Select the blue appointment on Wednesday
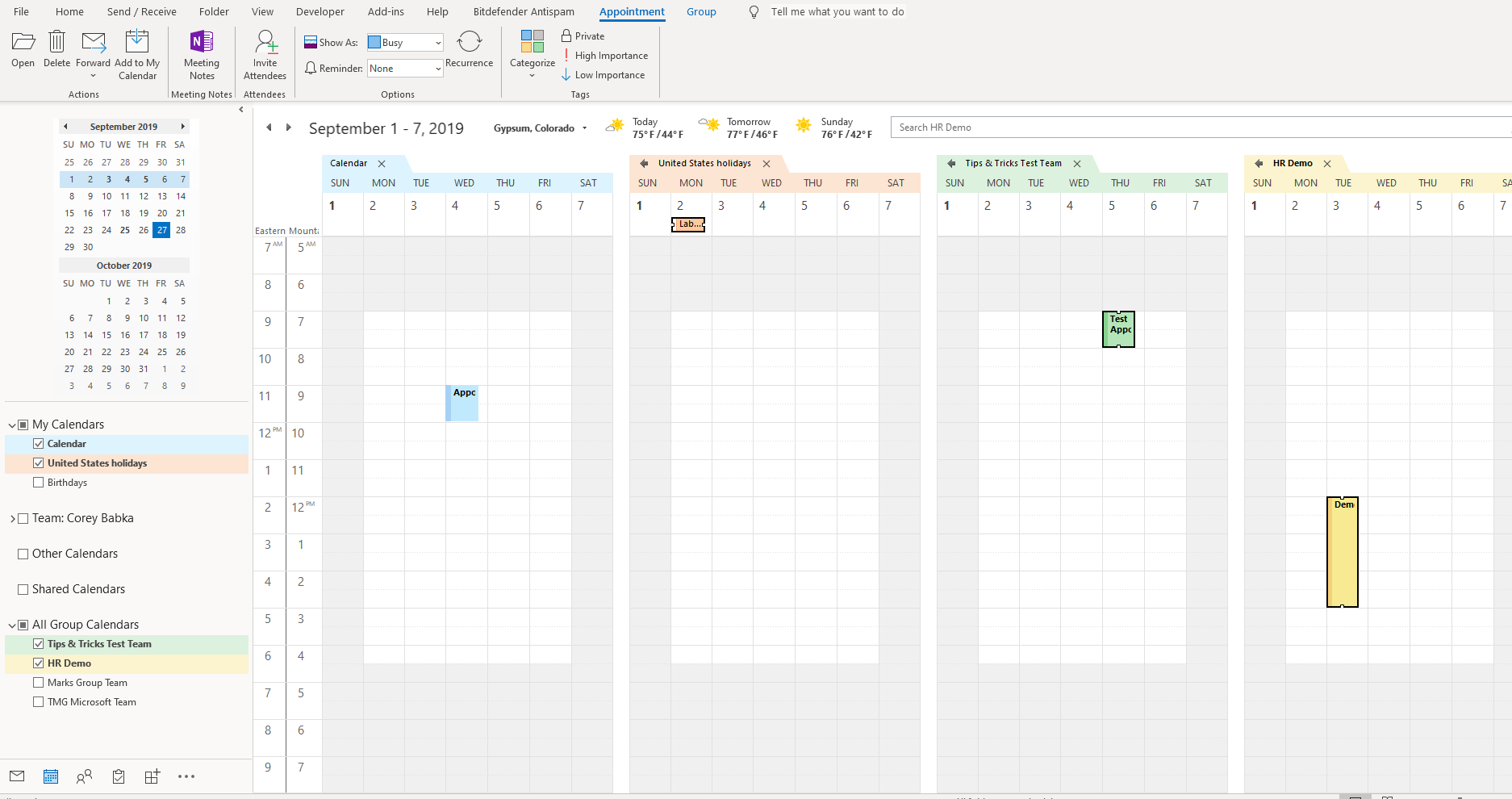 click(x=462, y=404)
